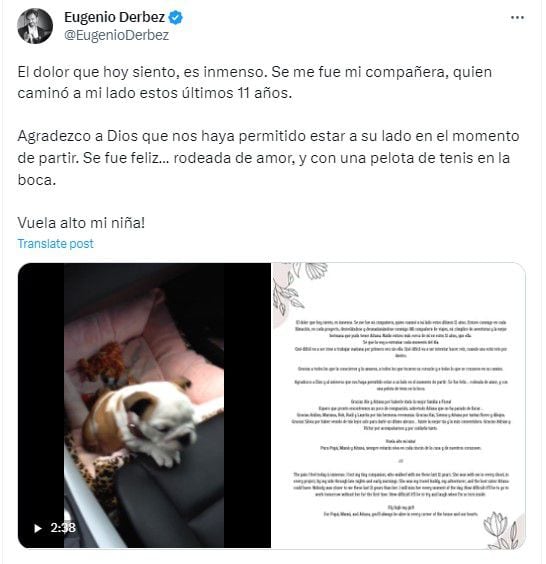
Task: Open the bulldog puppy video thumbnail
Action: [144, 405]
